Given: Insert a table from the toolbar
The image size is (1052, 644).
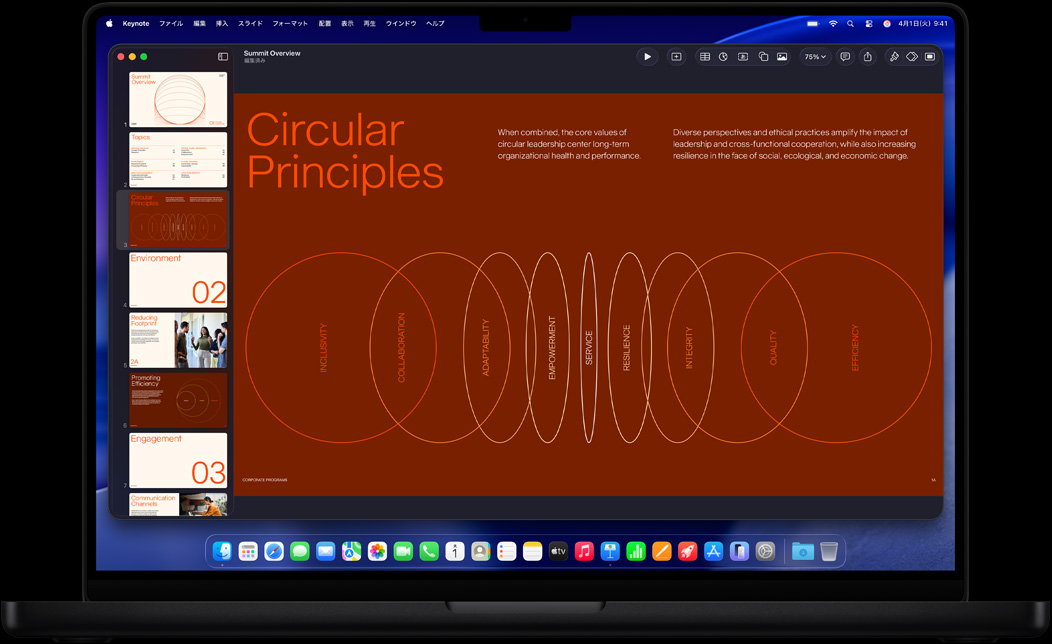Looking at the screenshot, I should click(705, 56).
